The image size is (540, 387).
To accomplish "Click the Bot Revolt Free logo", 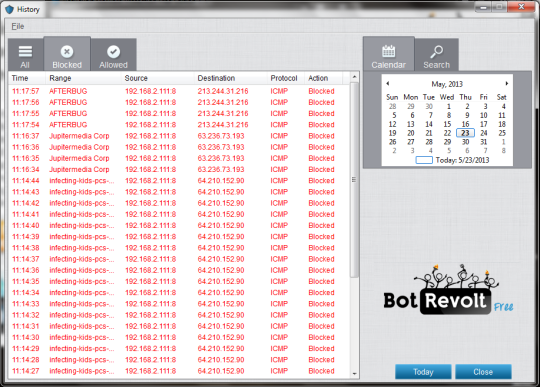I will (448, 290).
